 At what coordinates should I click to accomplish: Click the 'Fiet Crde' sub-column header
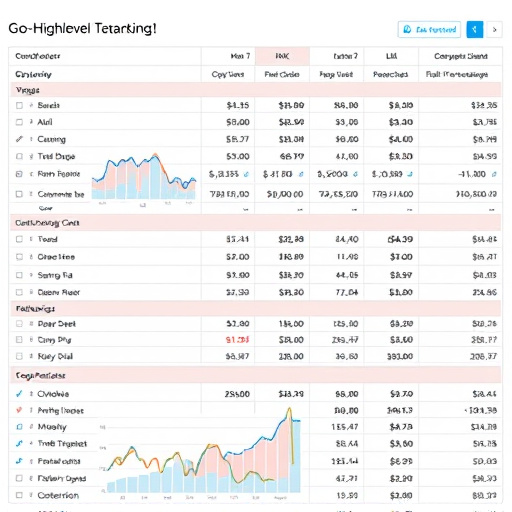click(x=282, y=74)
